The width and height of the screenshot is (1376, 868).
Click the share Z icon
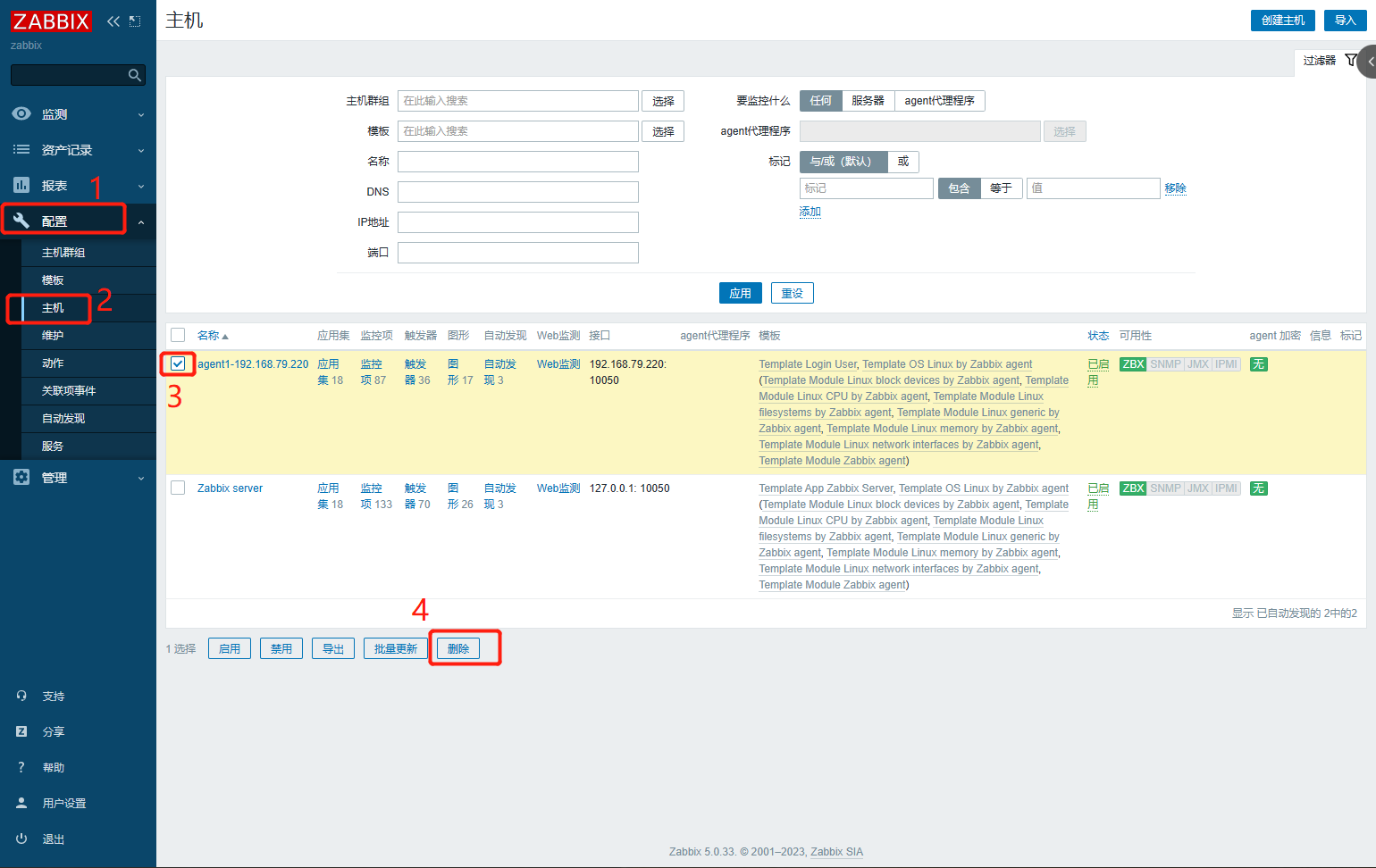tap(21, 731)
